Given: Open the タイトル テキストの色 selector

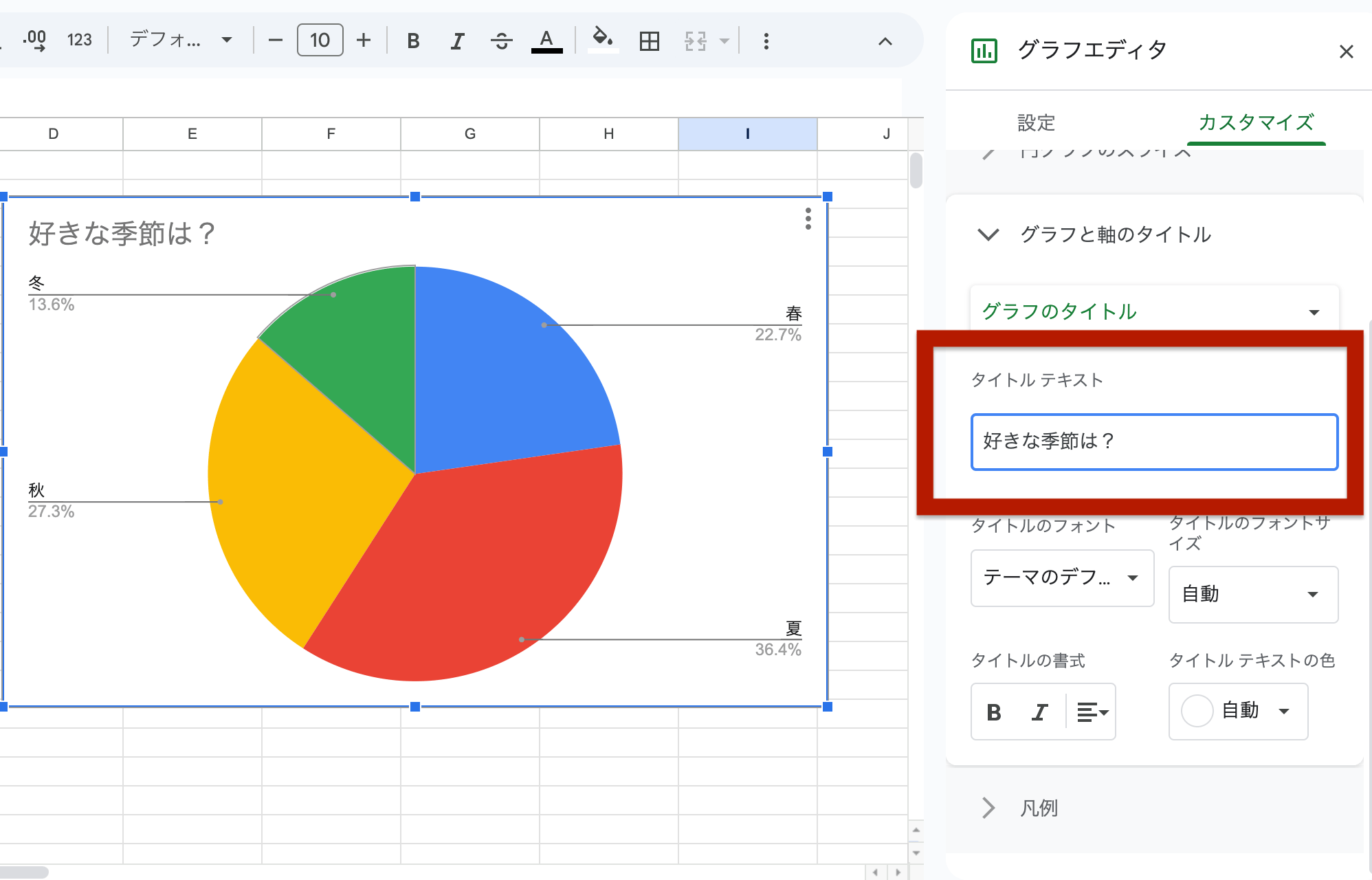Looking at the screenshot, I should tap(1237, 712).
